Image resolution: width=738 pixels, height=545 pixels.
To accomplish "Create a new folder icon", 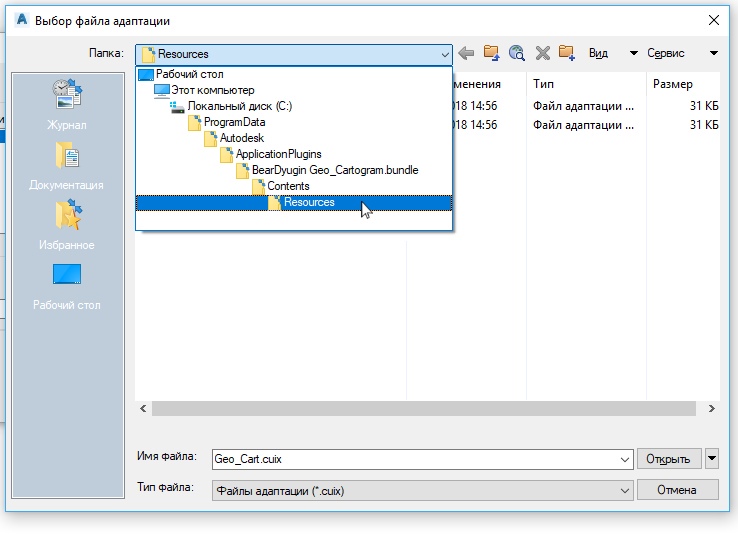I will (x=567, y=53).
